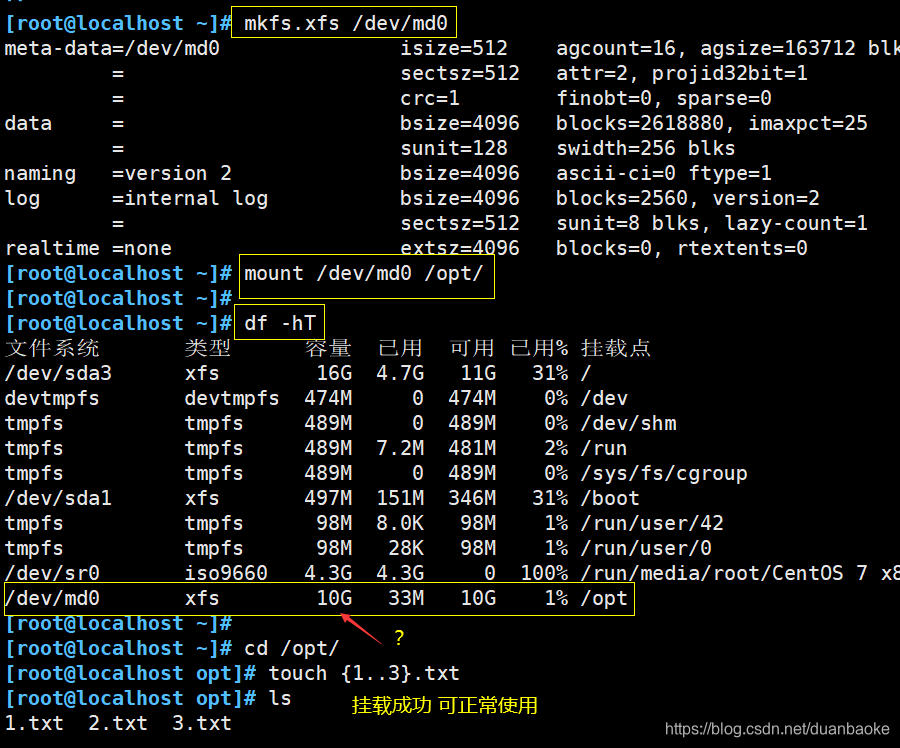Click the 'isize=512' value
Screen dimensions: 900x748
(x=454, y=48)
